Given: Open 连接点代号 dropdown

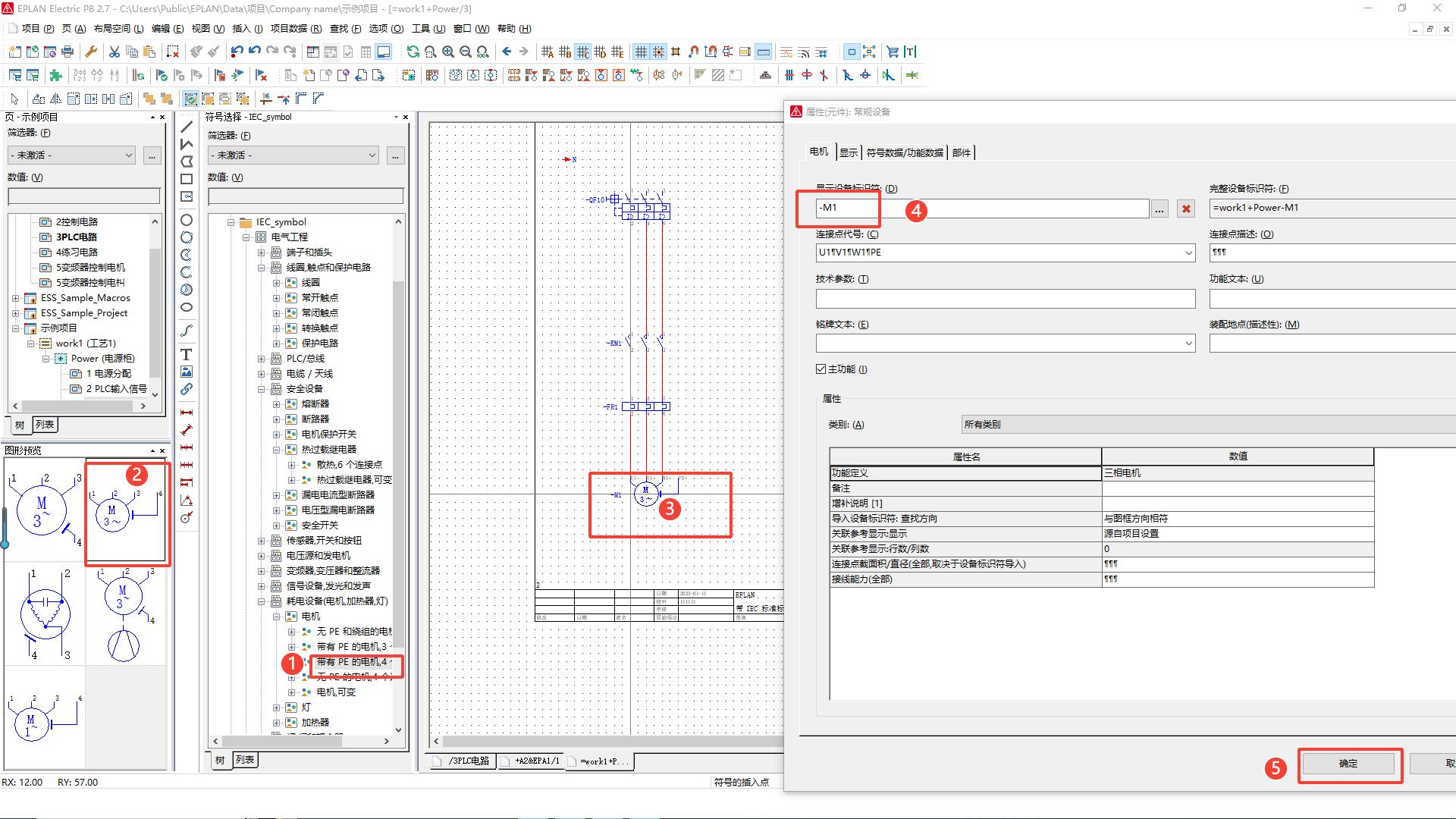Looking at the screenshot, I should pyautogui.click(x=1188, y=253).
